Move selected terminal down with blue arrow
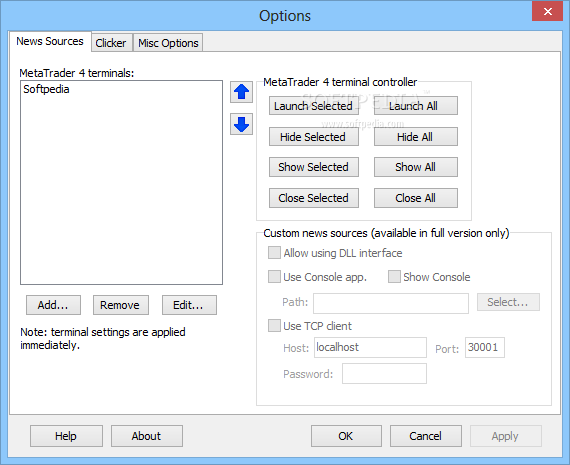The width and height of the screenshot is (570, 465). (x=241, y=124)
